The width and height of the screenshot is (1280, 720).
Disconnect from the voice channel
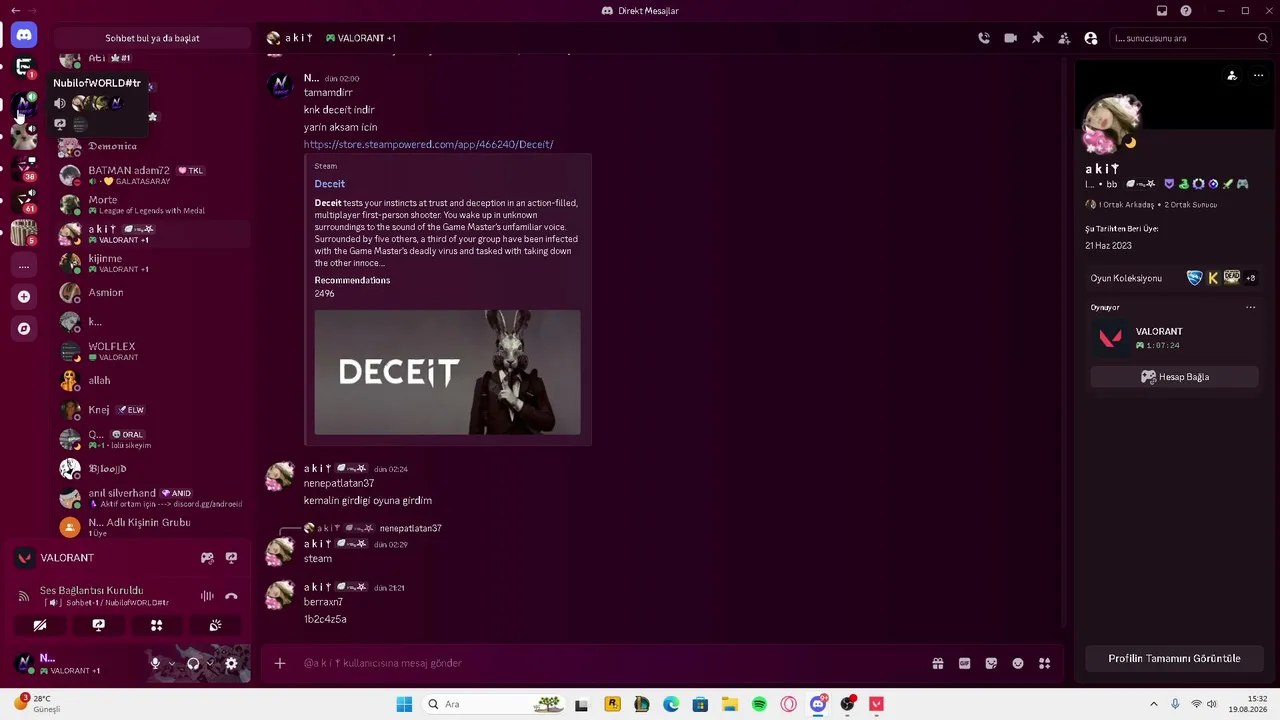tap(231, 596)
